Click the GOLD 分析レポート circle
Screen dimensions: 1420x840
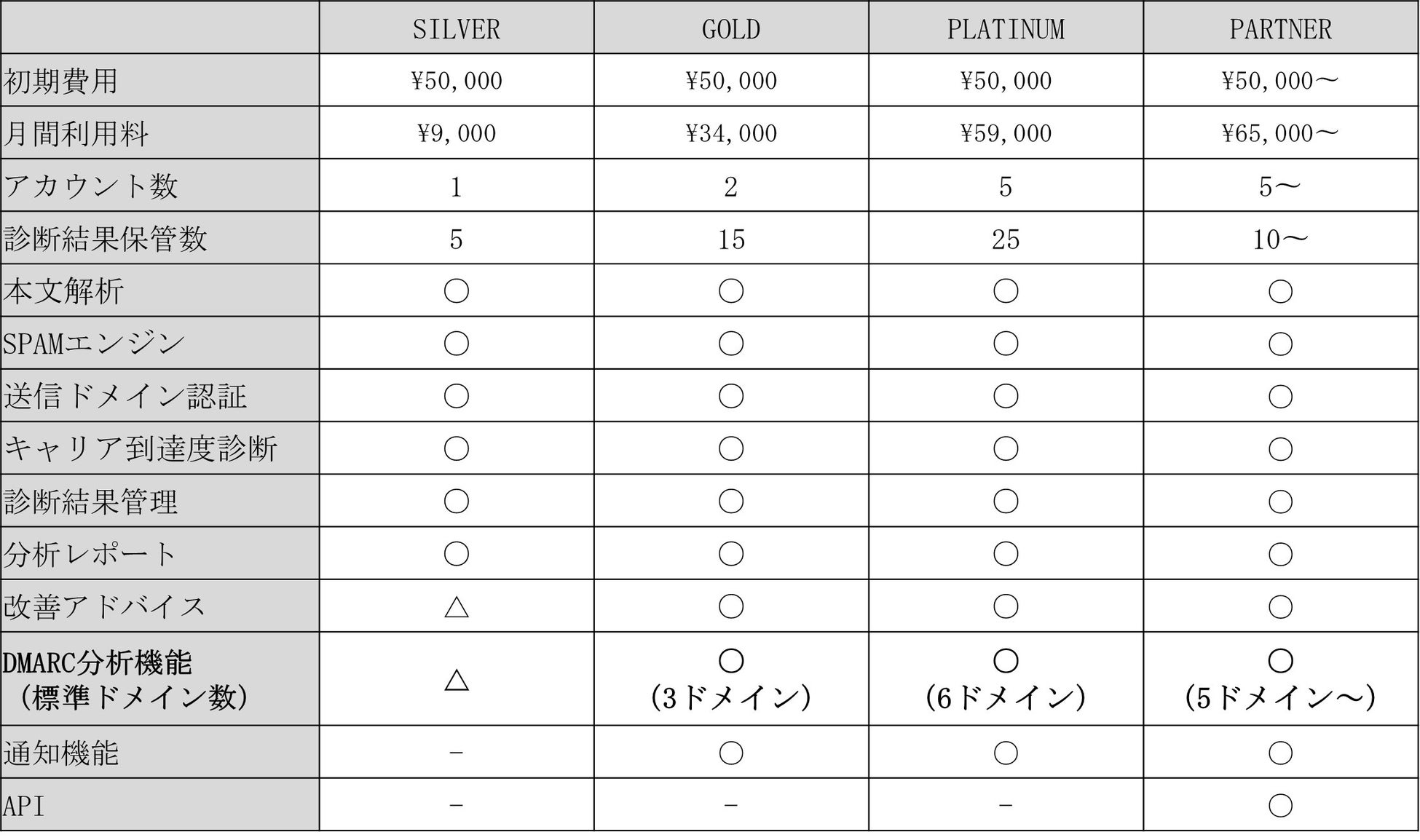730,554
